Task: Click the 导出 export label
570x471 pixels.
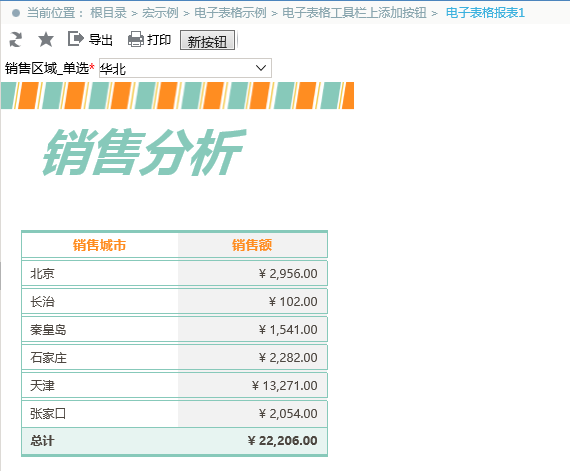Action: click(x=101, y=40)
